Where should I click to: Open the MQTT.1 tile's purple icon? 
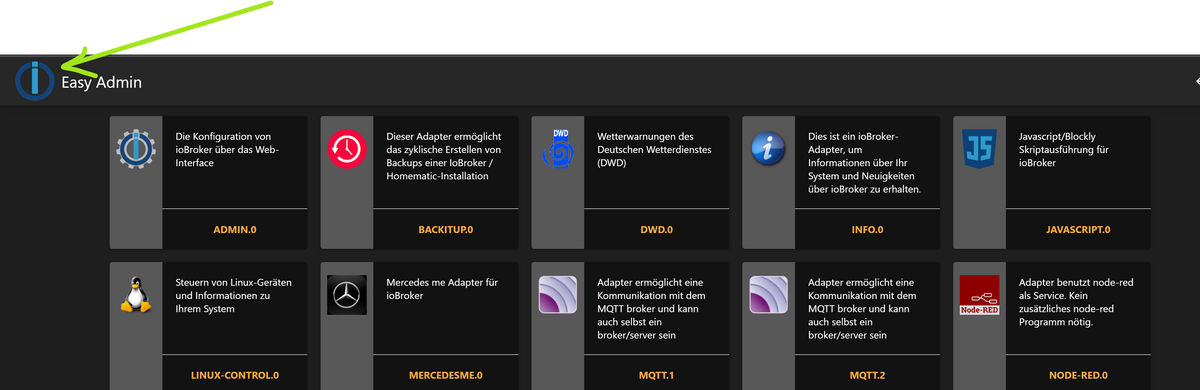(558, 295)
